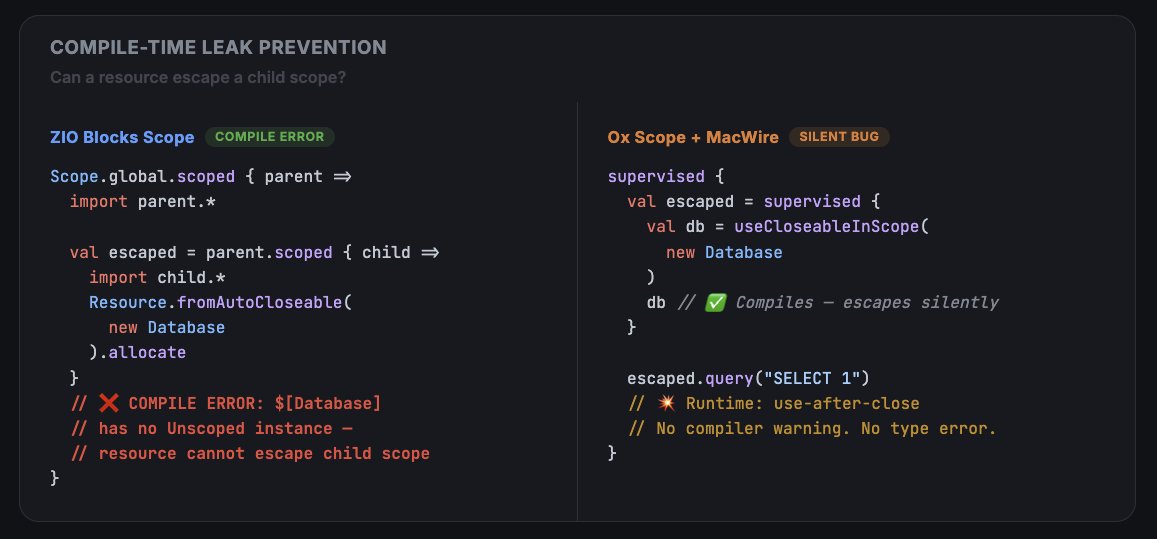1157x539 pixels.
Task: Click the 'Compiles — escapes silently' comment
Action: (867, 303)
